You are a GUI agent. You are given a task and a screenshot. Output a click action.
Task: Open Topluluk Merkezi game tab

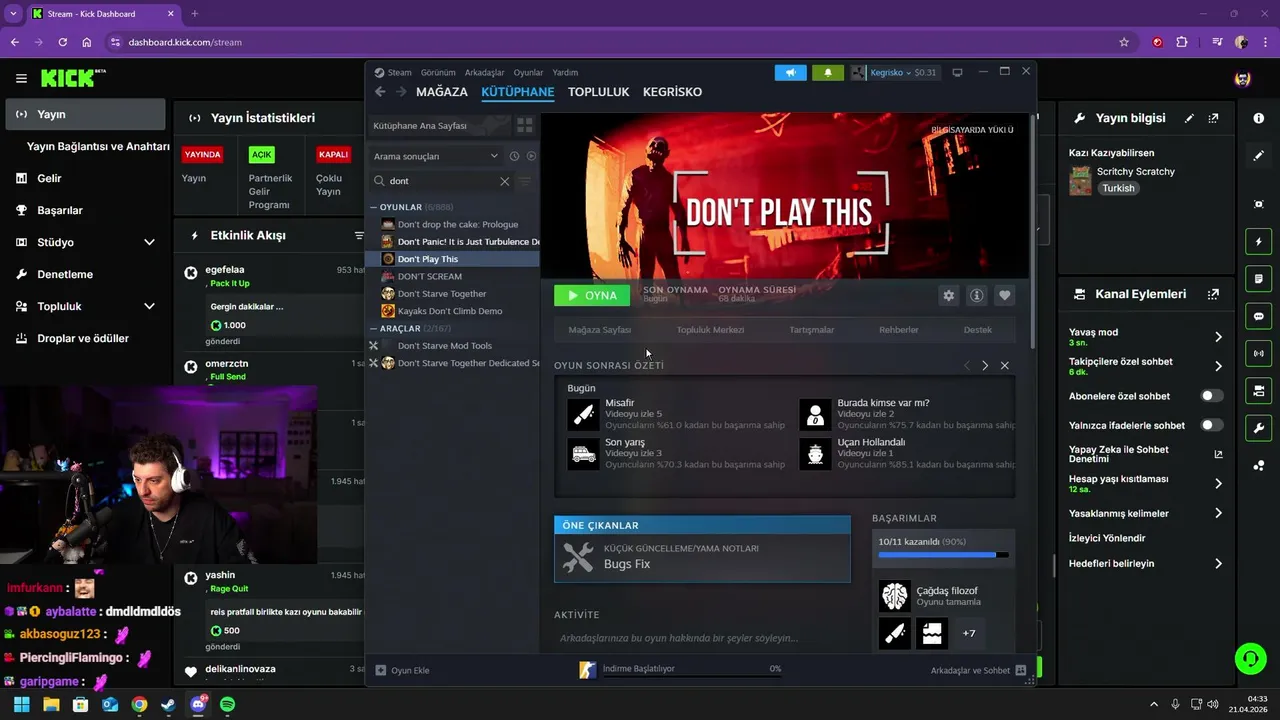click(x=710, y=330)
